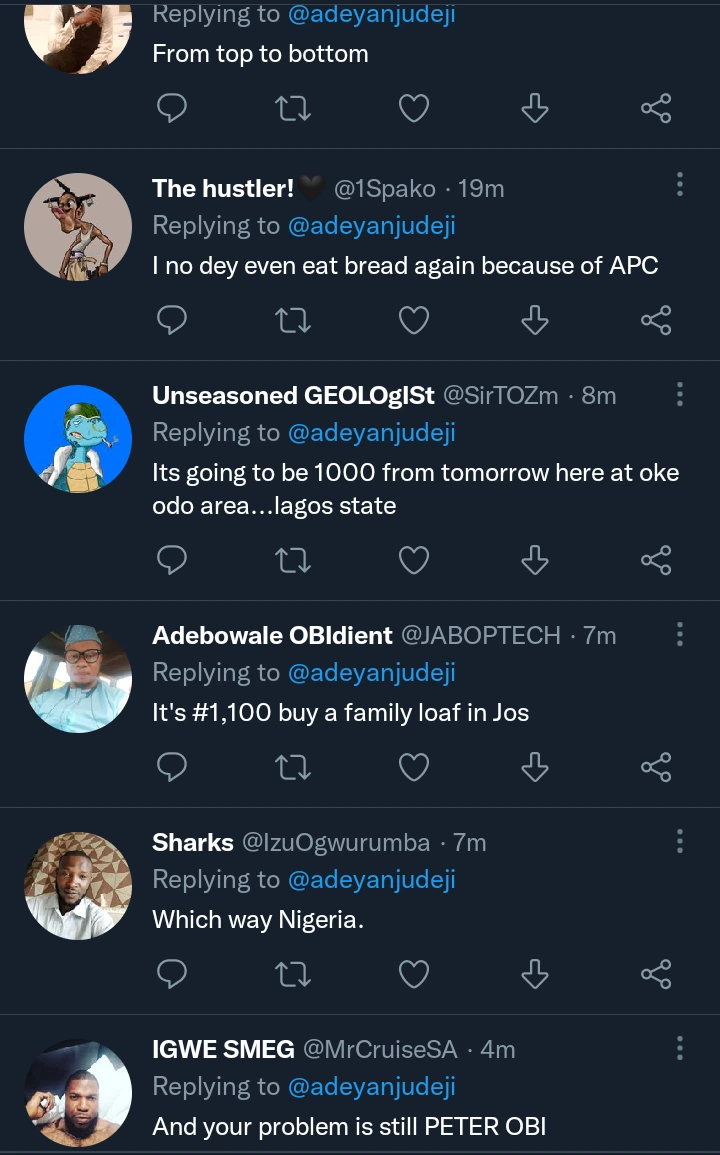Open more options on IGWE SMEG's tweet
Screen dimensions: 720x1155
click(x=680, y=1048)
